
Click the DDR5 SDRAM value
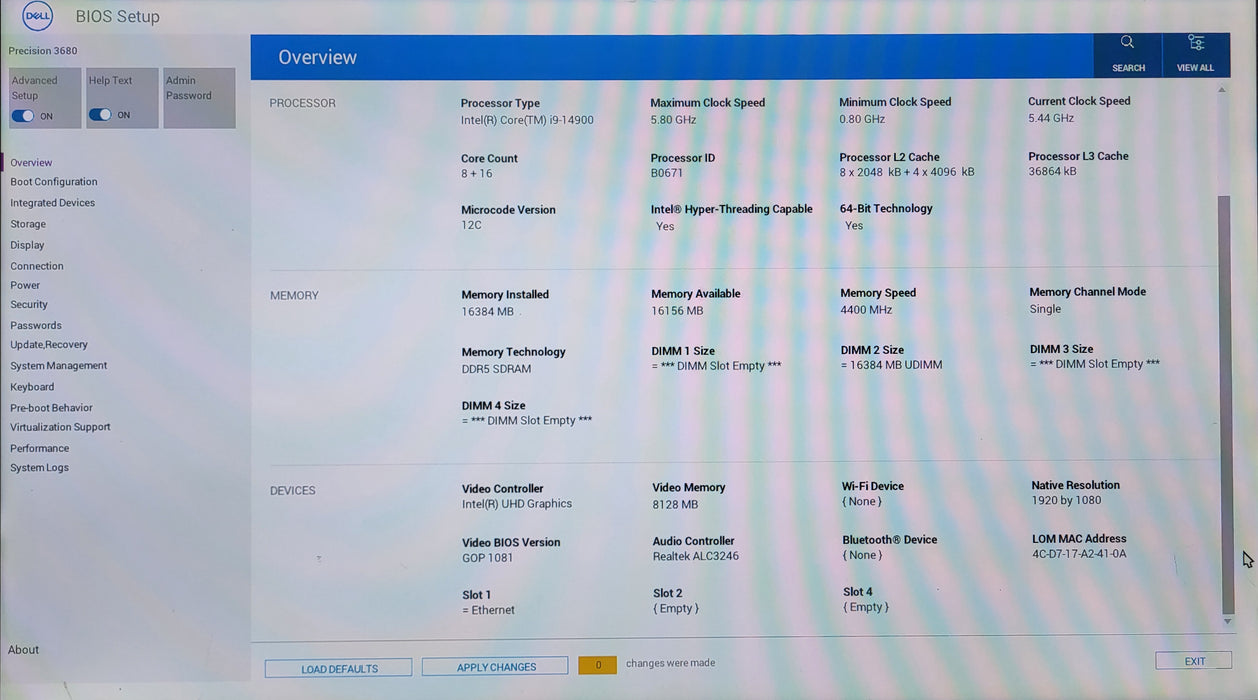point(496,369)
